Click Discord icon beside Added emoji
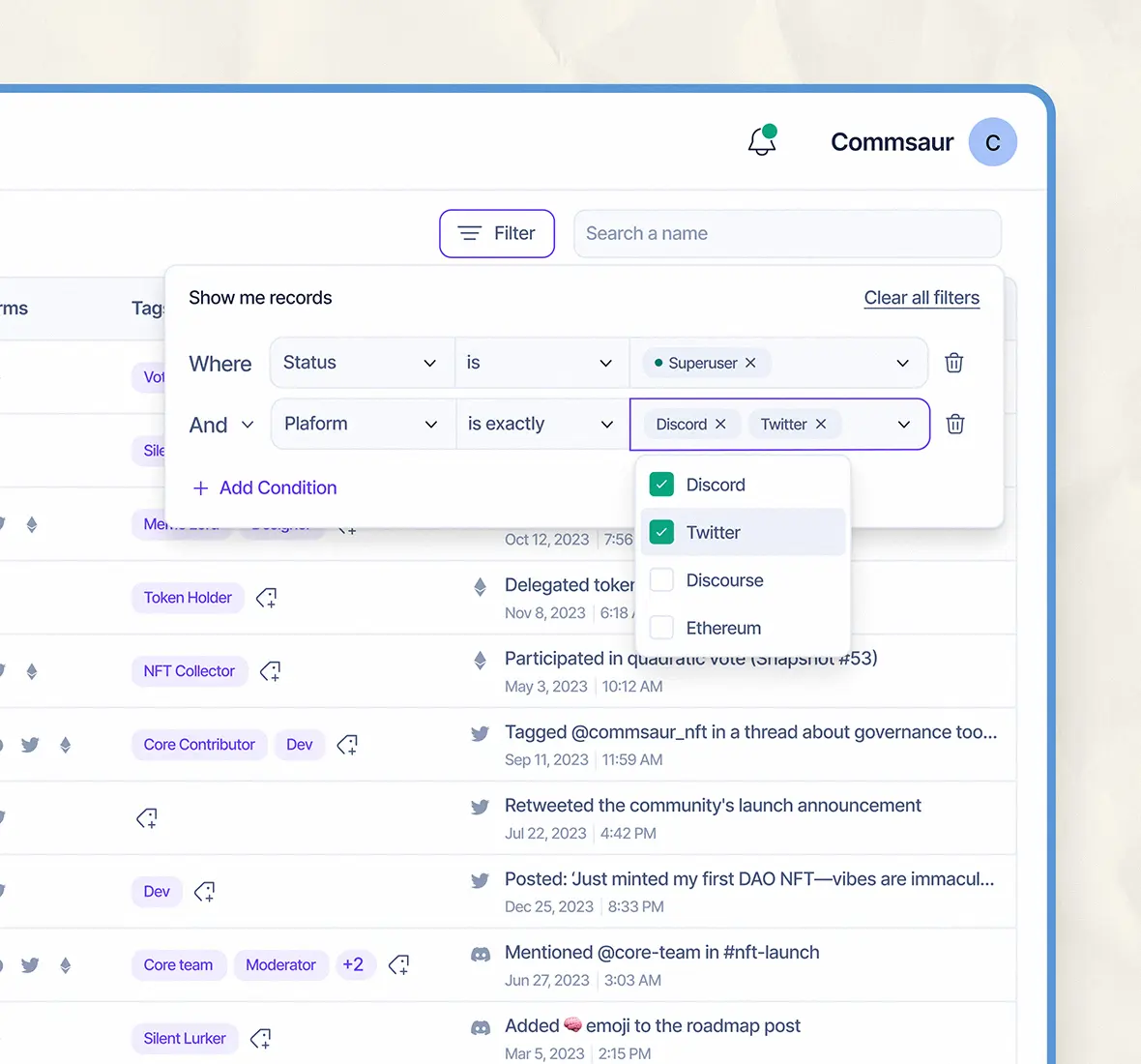 481,1027
